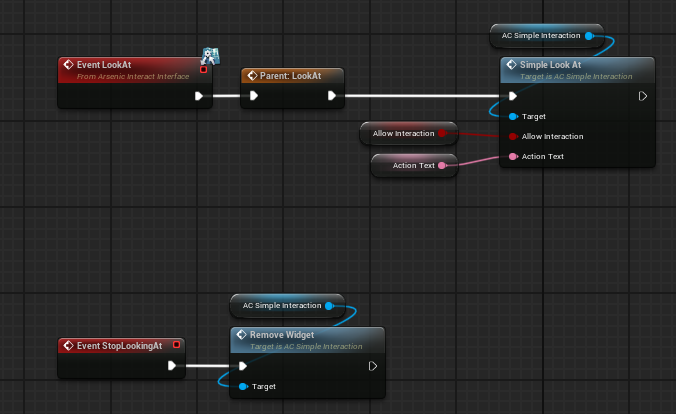Click Parent: LookAt execution output pin
This screenshot has width=676, height=414.
(x=332, y=96)
